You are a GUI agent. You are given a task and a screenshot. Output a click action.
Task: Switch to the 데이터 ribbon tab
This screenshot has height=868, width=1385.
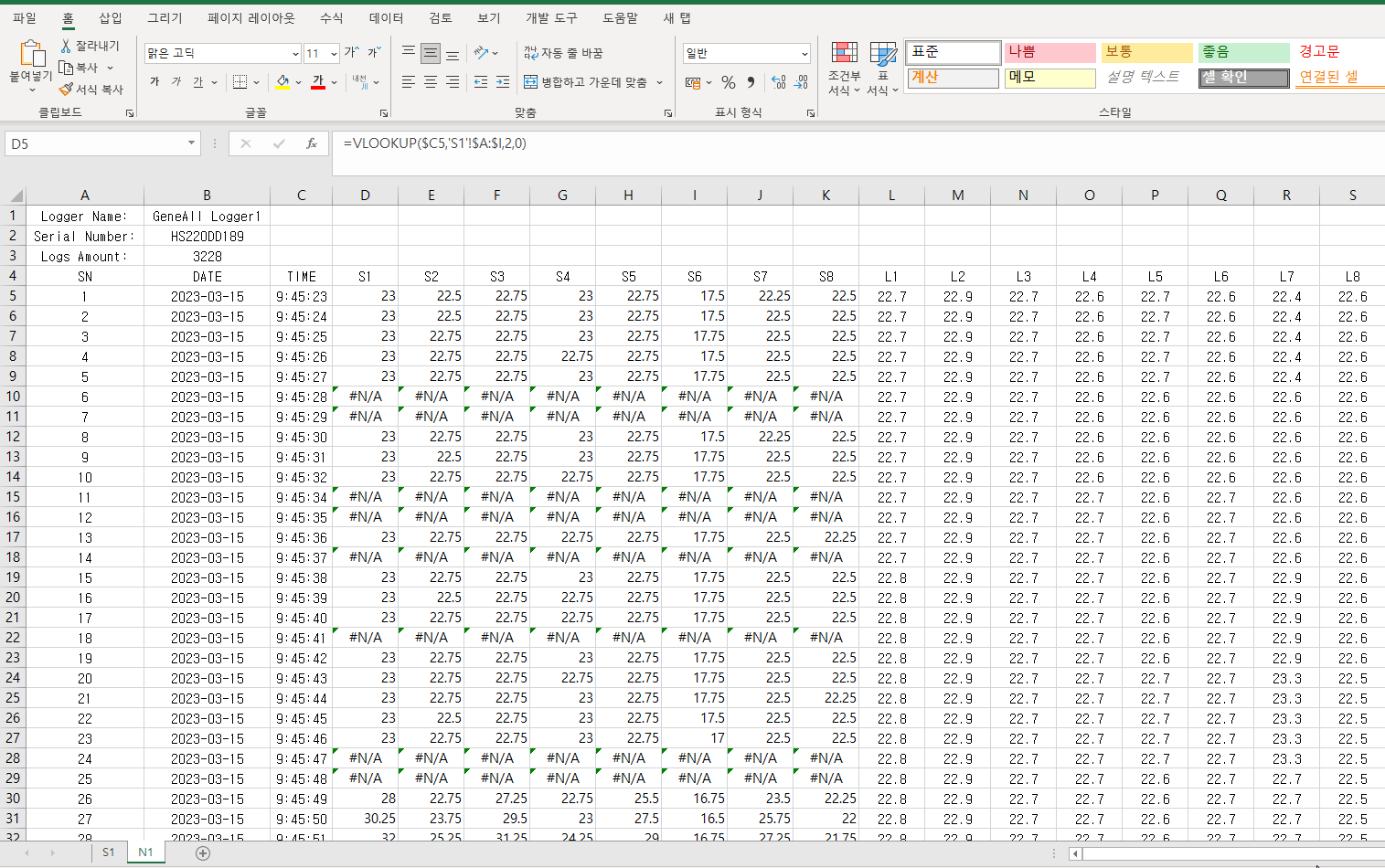tap(387, 17)
